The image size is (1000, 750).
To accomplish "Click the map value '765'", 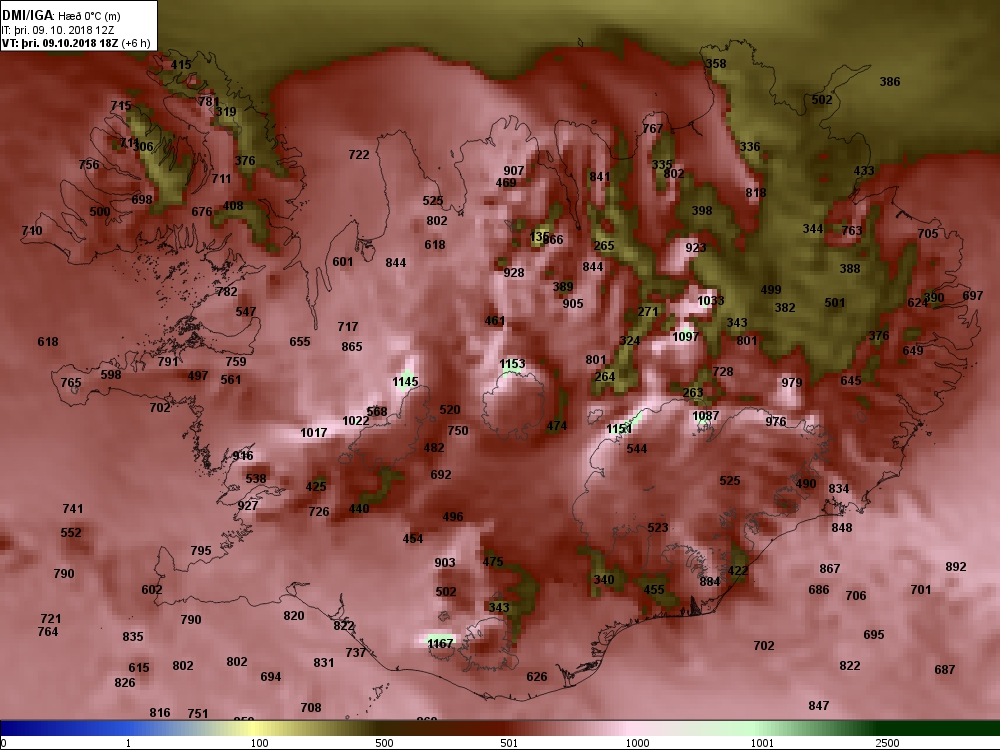I will (x=71, y=383).
